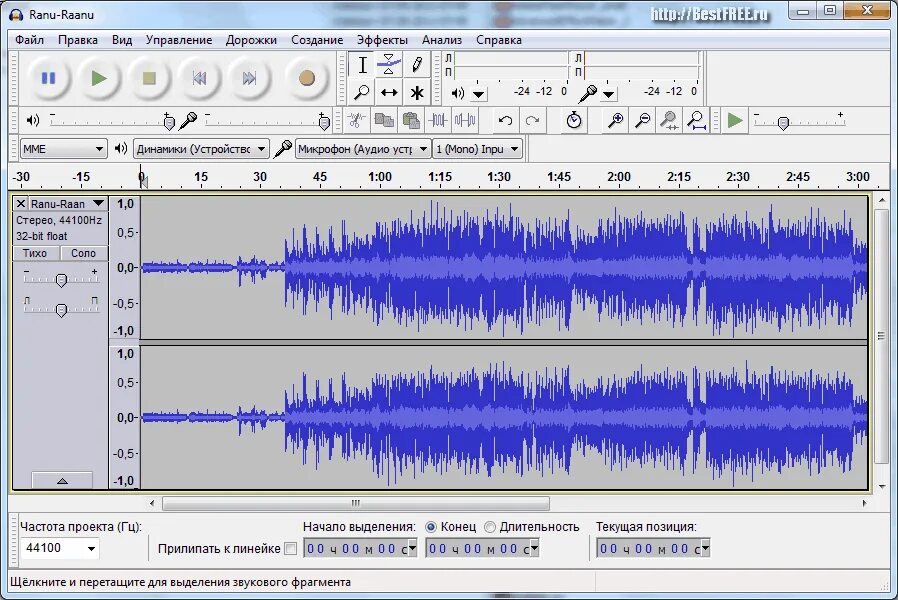Click the Начало выделения time field
The width and height of the screenshot is (898, 600).
[x=360, y=548]
